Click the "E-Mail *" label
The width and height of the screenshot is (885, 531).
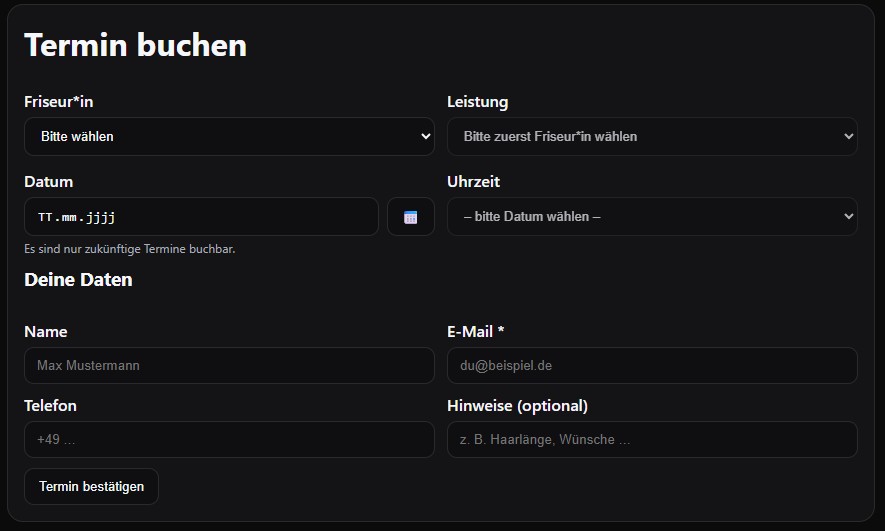pos(482,332)
